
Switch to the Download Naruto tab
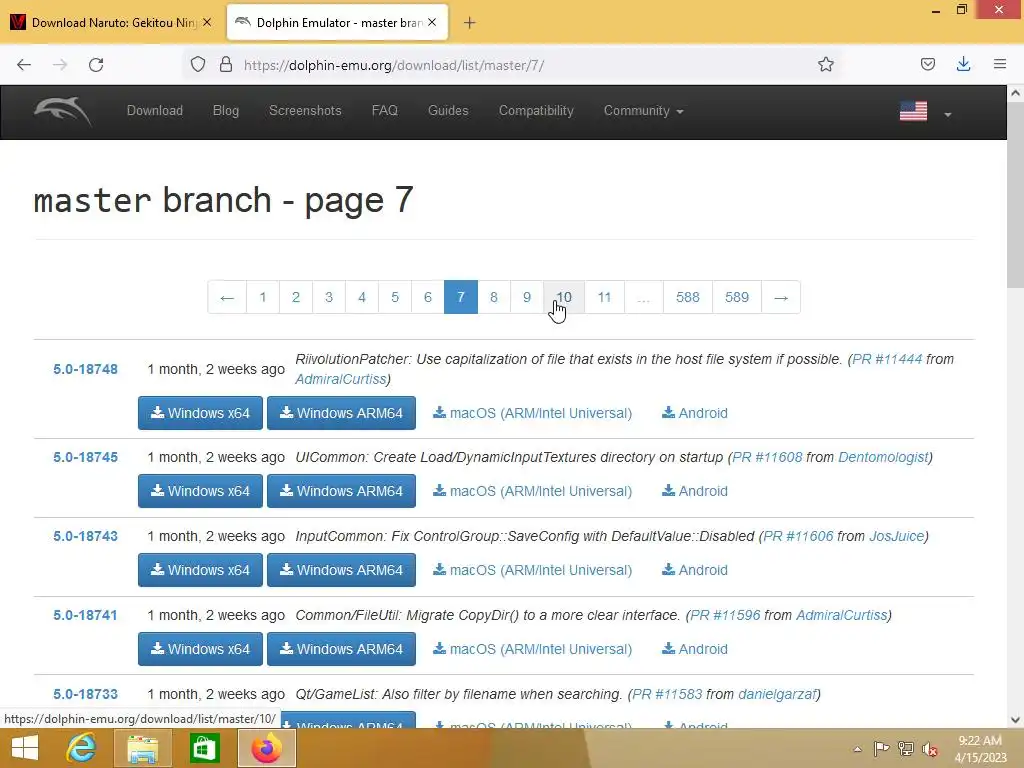pos(112,23)
